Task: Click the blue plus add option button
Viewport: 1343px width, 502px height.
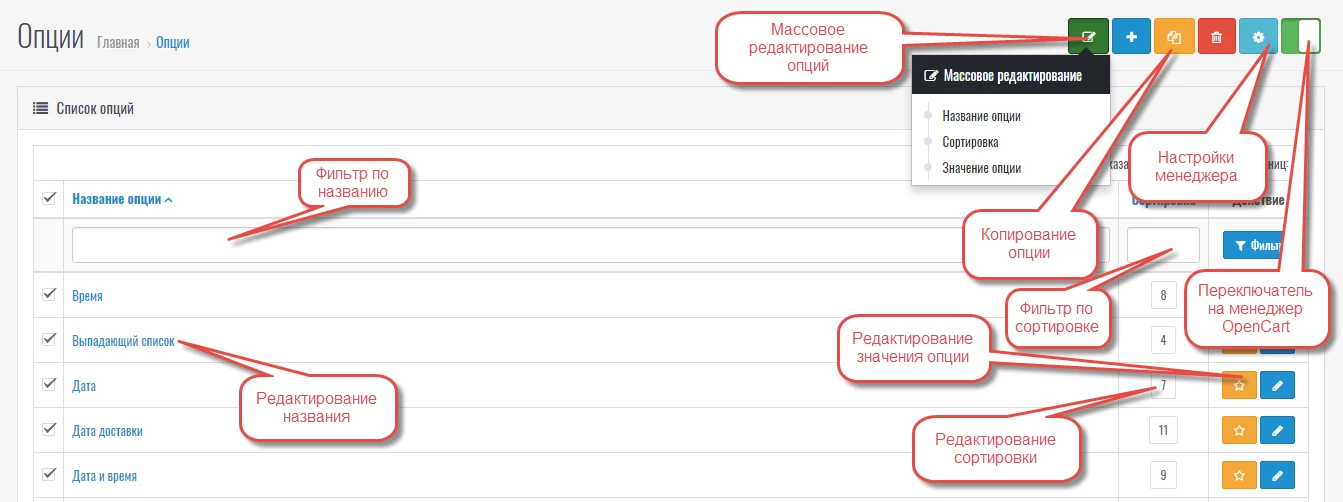Action: (x=1131, y=37)
